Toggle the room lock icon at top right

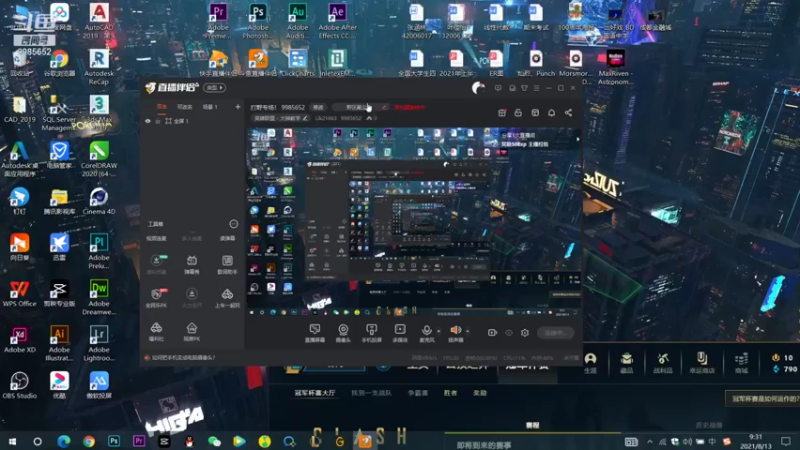click(518, 113)
